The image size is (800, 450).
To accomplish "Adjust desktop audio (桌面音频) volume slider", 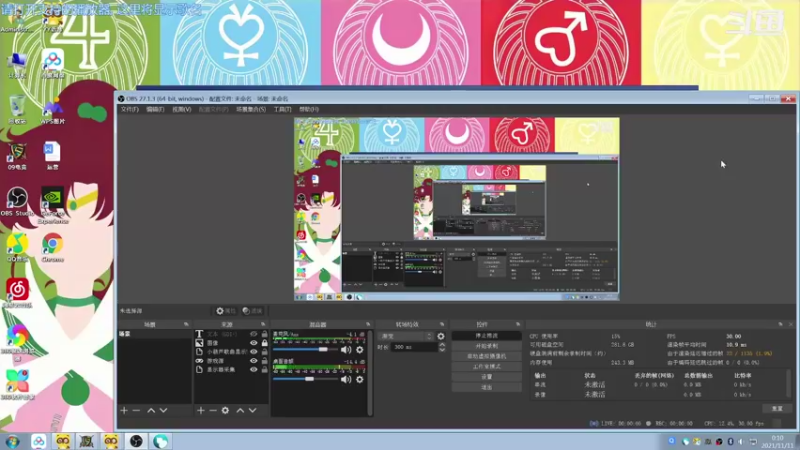I will pyautogui.click(x=306, y=379).
